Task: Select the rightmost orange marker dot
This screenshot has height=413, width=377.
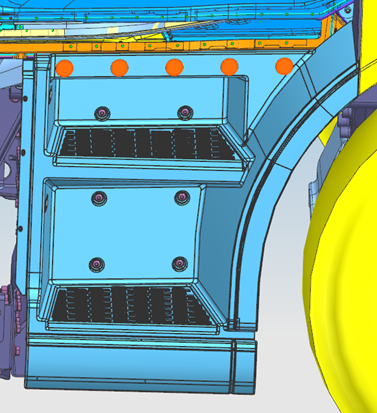Action: [x=284, y=66]
